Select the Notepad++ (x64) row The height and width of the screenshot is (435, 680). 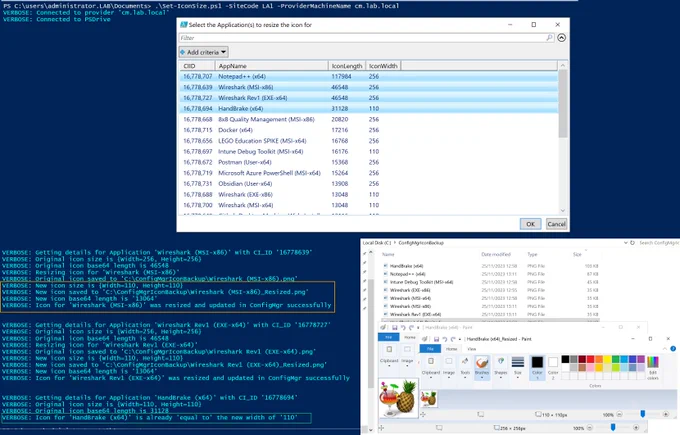coord(369,76)
